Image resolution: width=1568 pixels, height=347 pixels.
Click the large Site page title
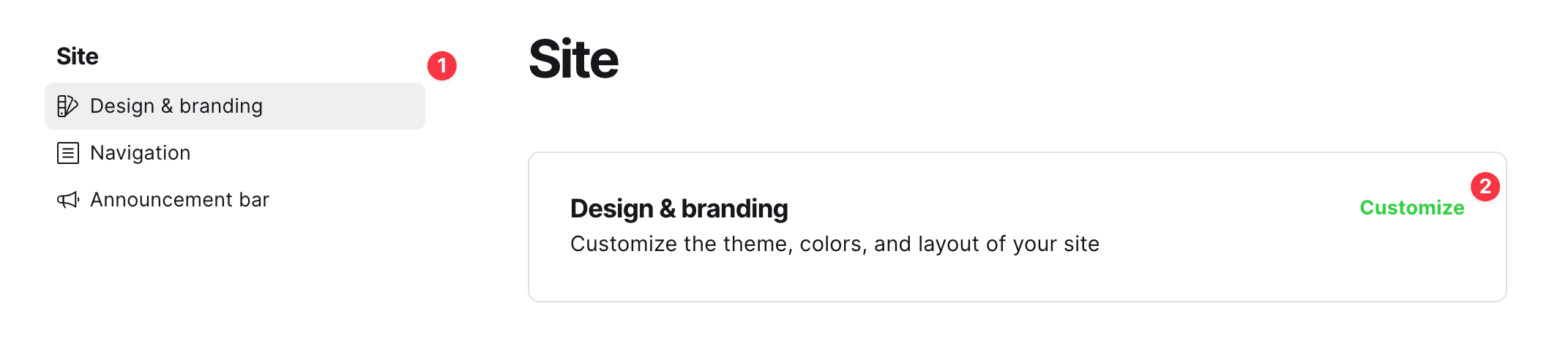point(573,59)
